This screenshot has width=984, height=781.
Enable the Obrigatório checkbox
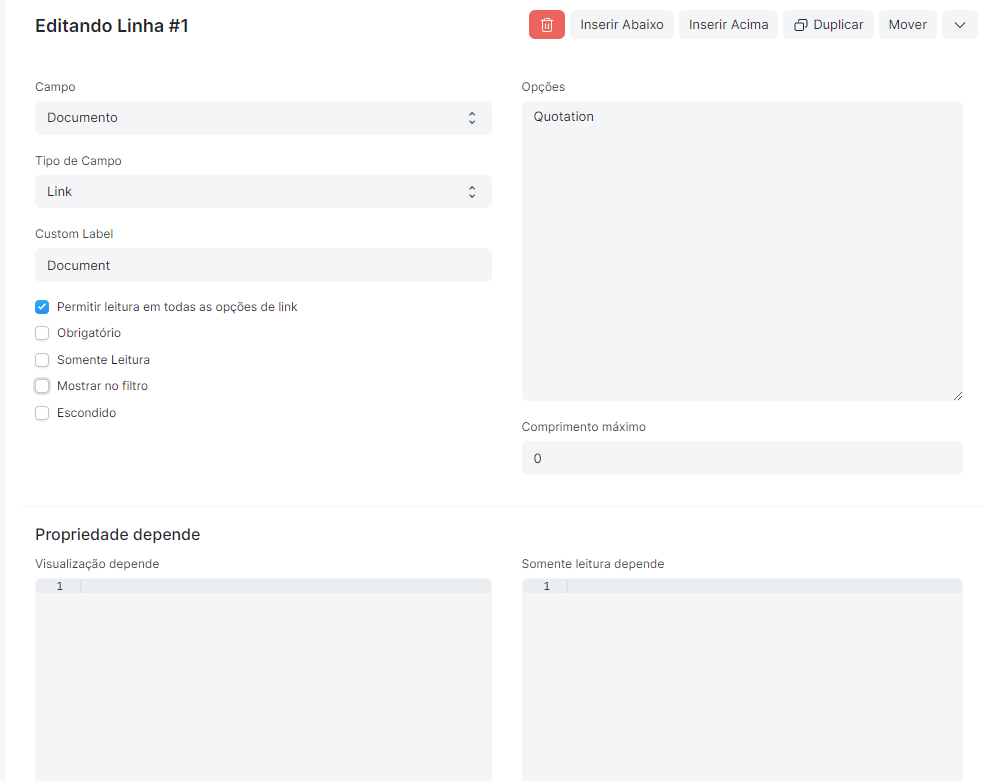(42, 333)
